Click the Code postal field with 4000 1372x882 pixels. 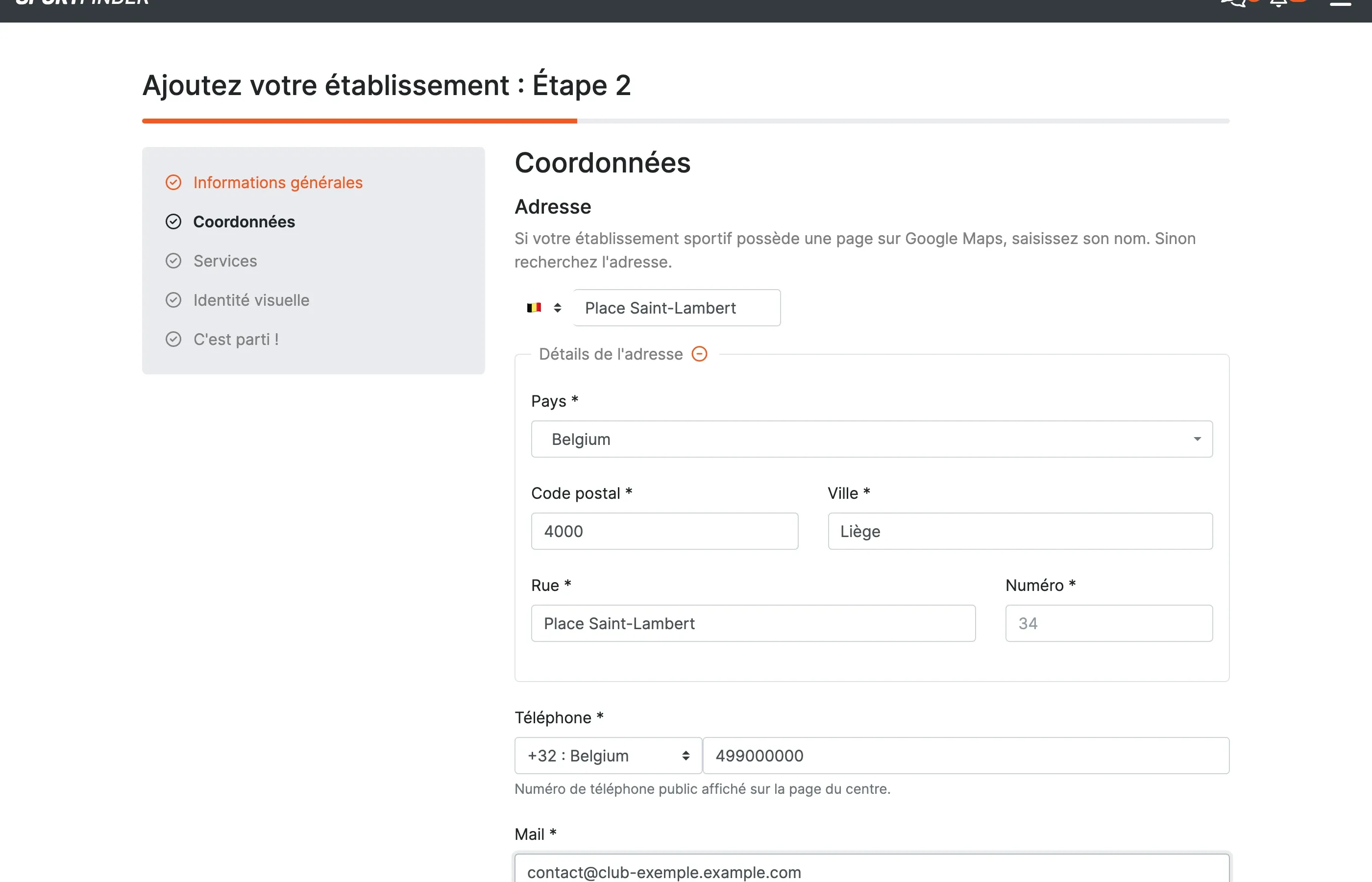(x=664, y=531)
